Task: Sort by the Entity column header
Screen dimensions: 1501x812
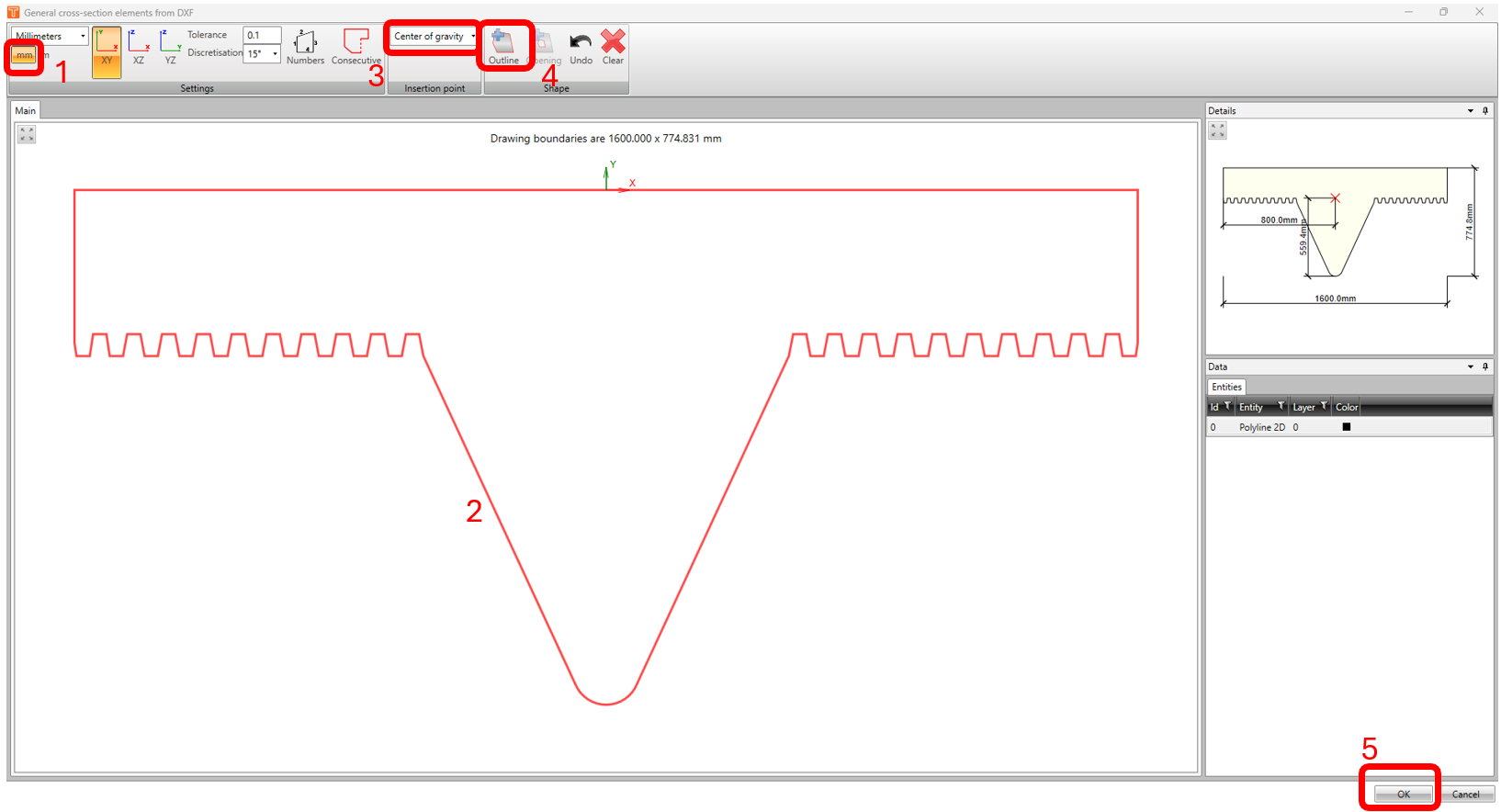Action: coord(1251,407)
